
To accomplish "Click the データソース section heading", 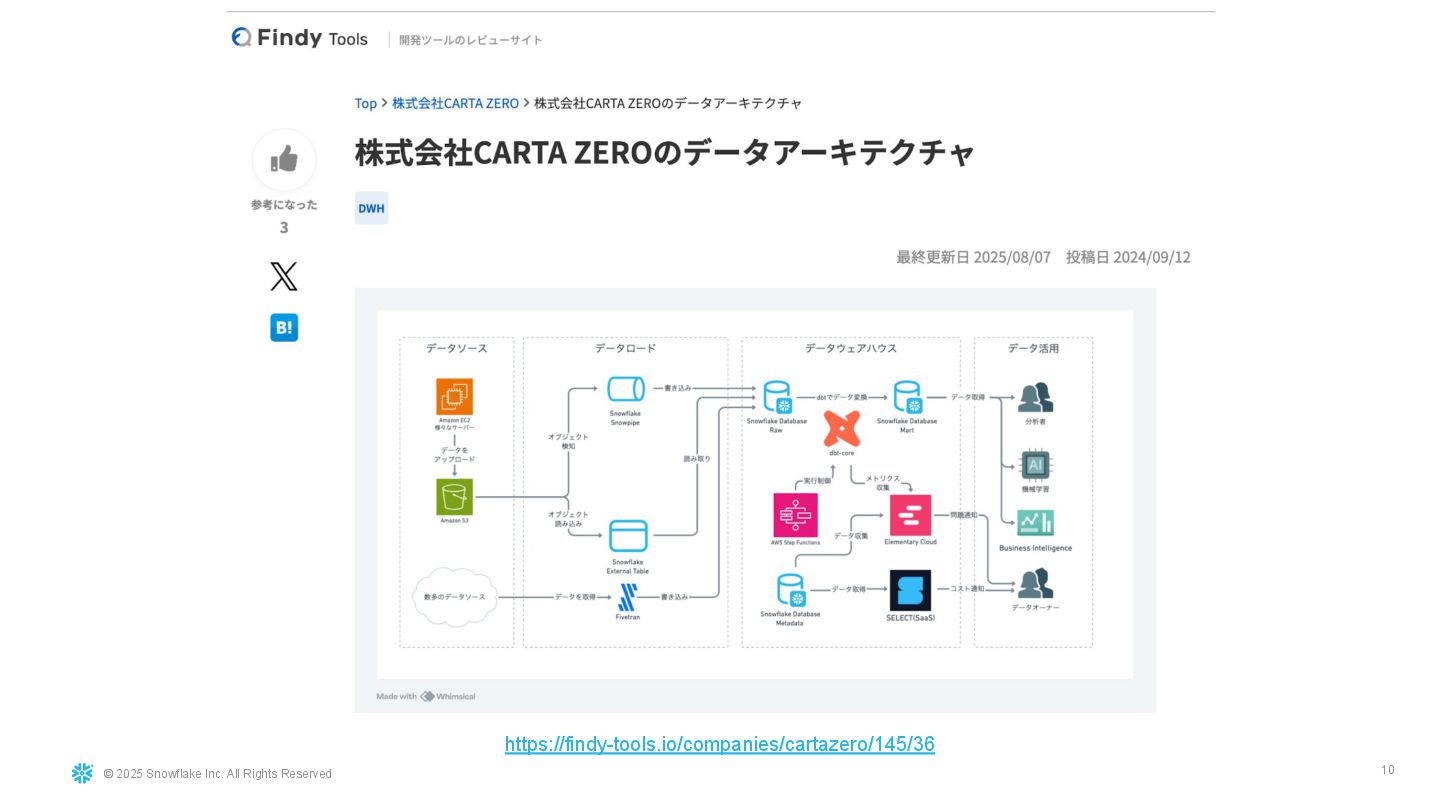I will [457, 348].
